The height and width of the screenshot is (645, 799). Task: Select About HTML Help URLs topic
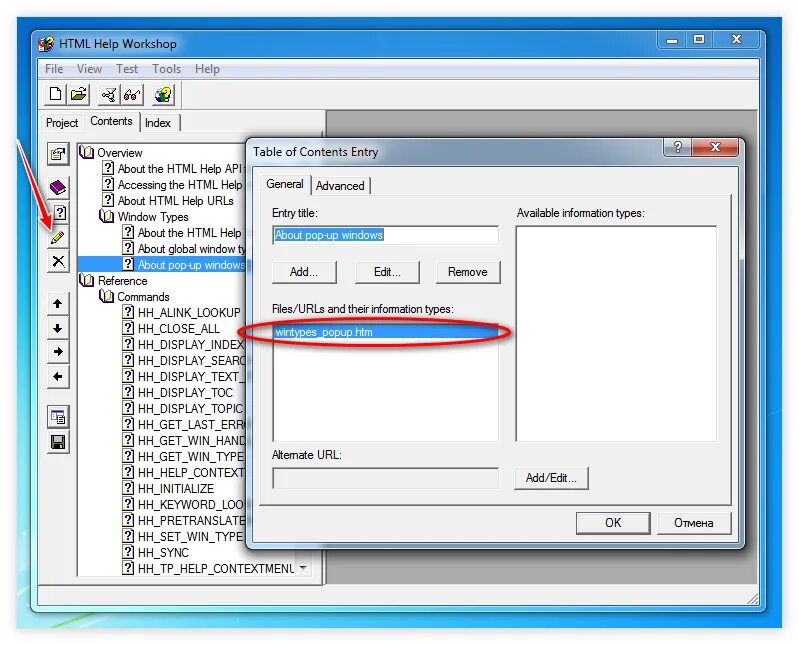coord(175,201)
